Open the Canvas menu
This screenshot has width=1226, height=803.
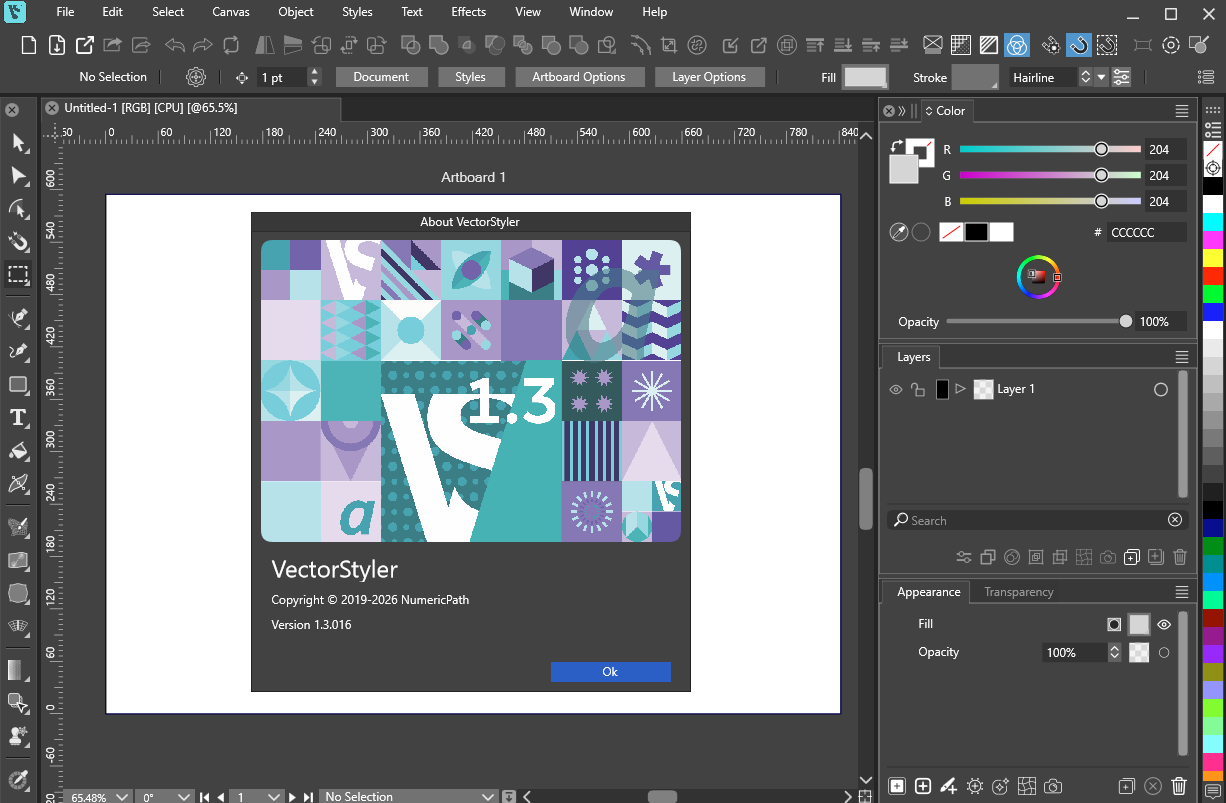(231, 12)
